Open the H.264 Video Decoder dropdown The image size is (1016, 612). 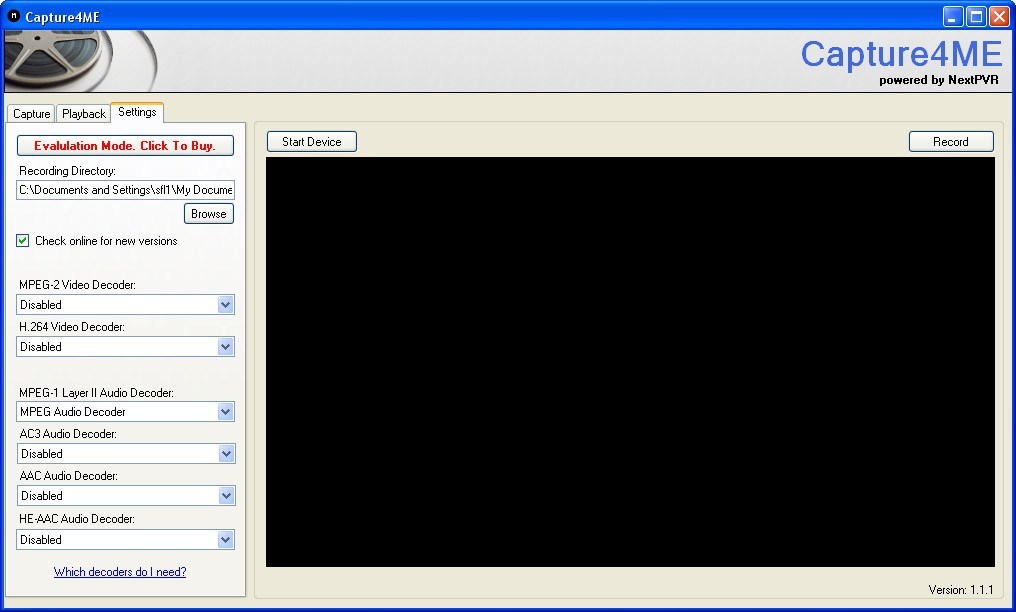[x=125, y=346]
